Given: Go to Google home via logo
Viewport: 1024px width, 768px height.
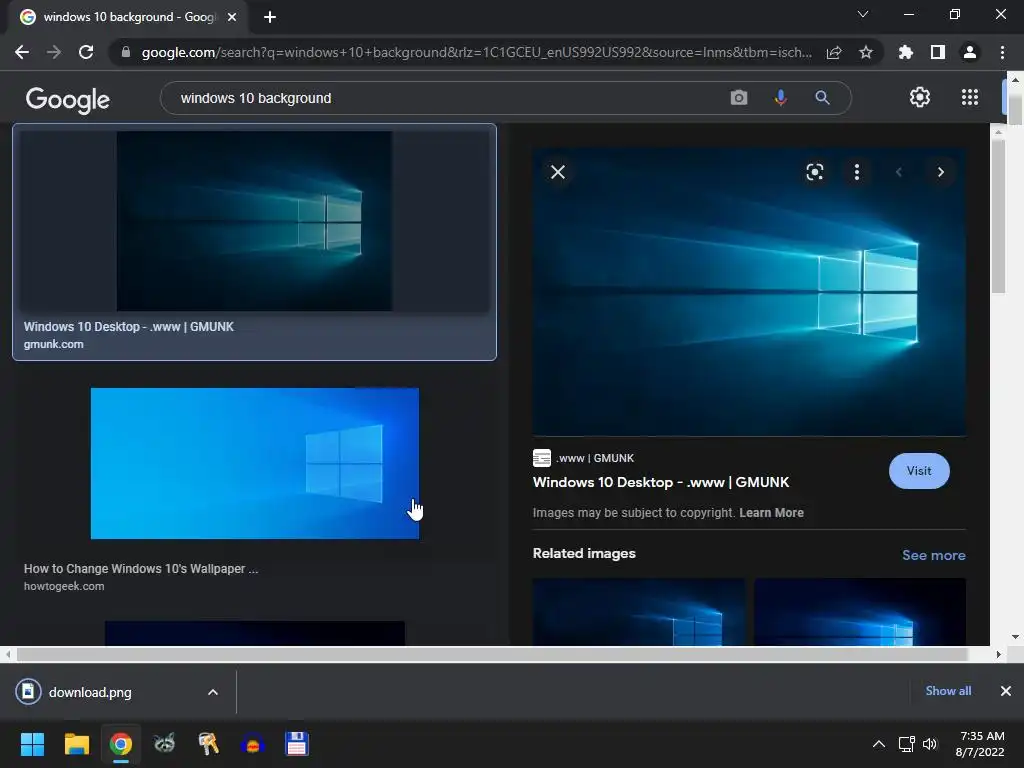Looking at the screenshot, I should (x=68, y=99).
